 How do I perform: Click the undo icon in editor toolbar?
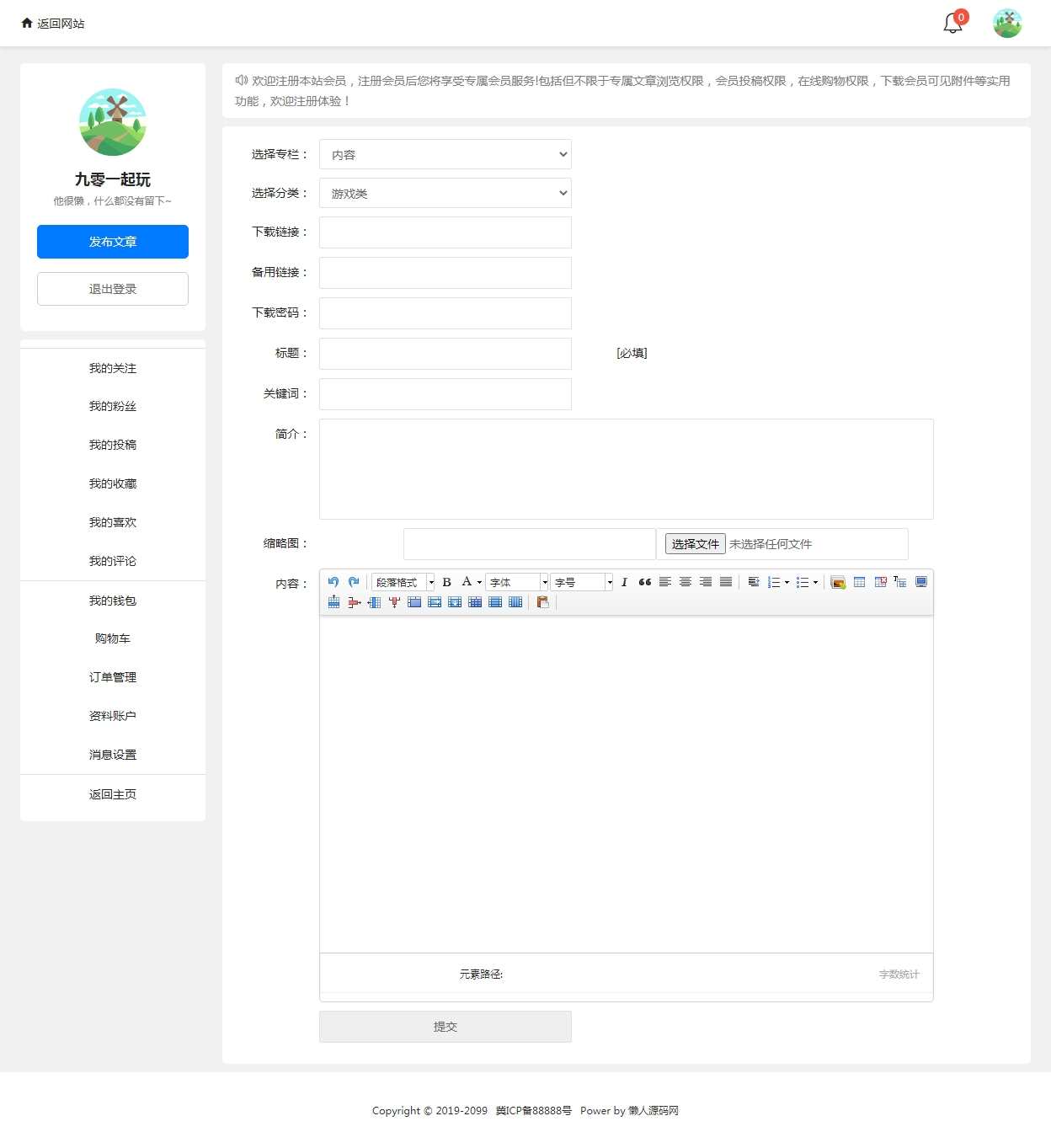click(333, 582)
